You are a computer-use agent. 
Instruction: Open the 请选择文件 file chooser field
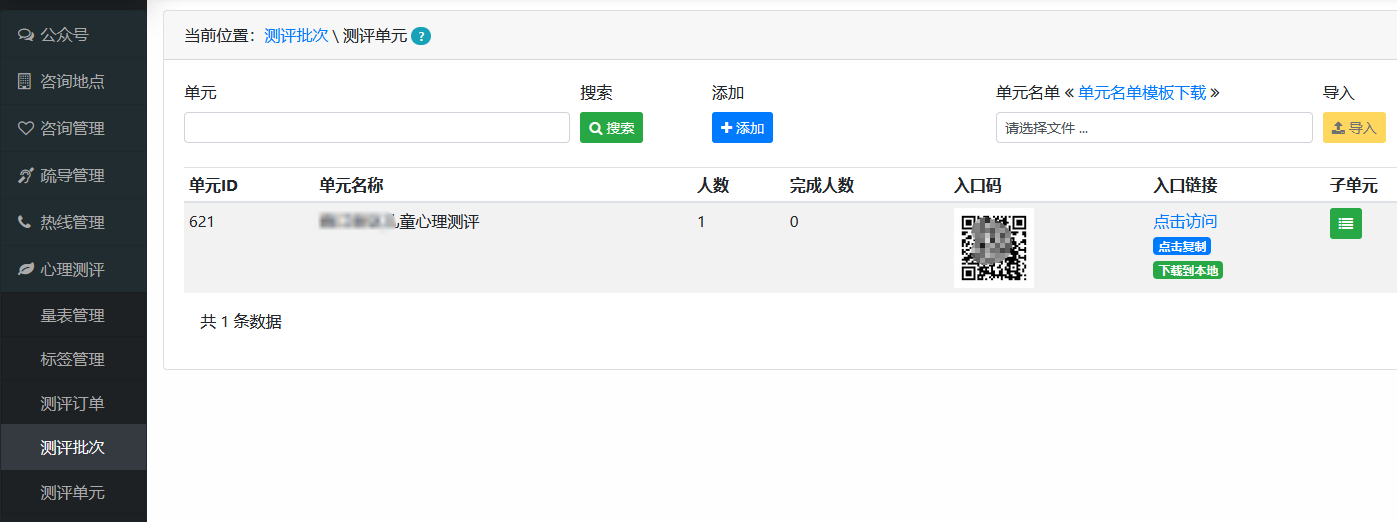[x=1154, y=128]
